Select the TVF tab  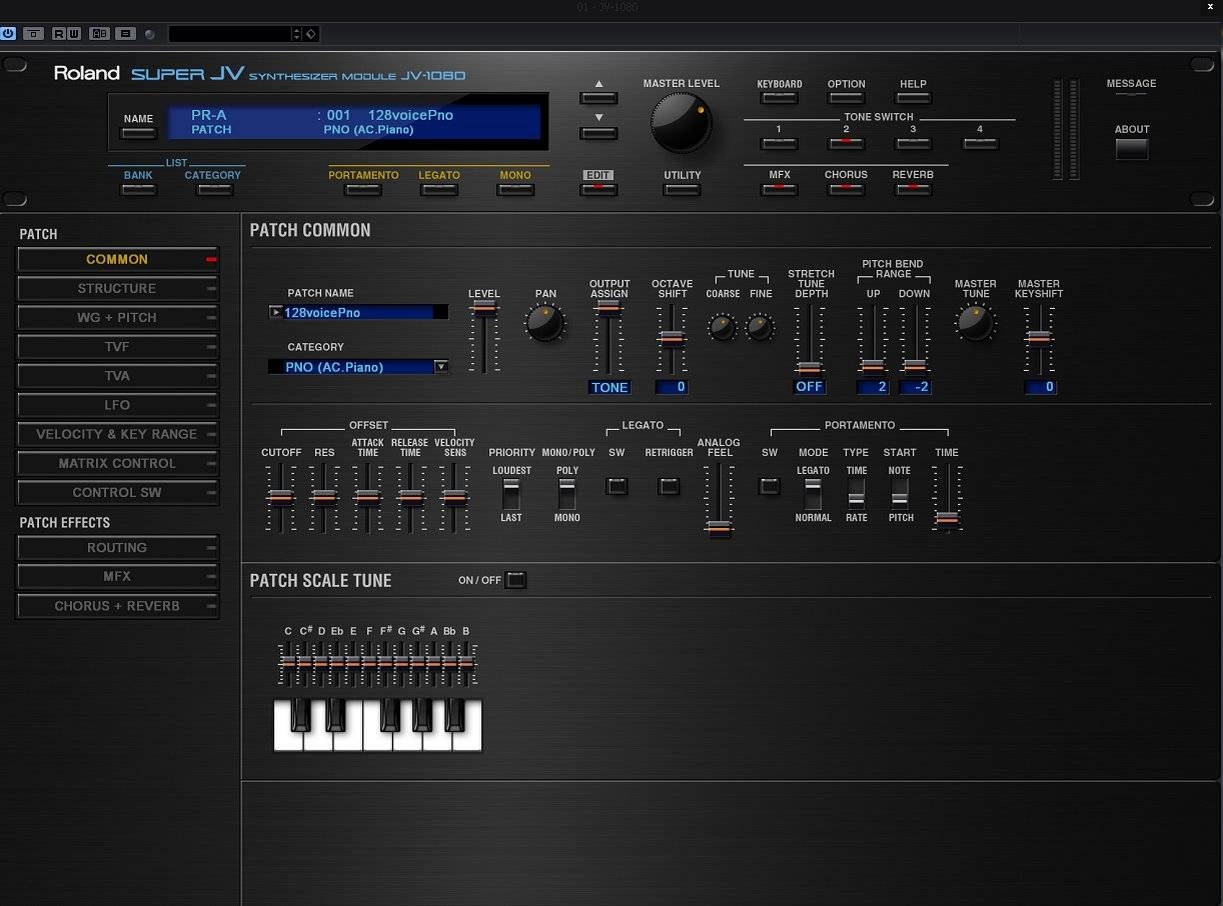[118, 346]
